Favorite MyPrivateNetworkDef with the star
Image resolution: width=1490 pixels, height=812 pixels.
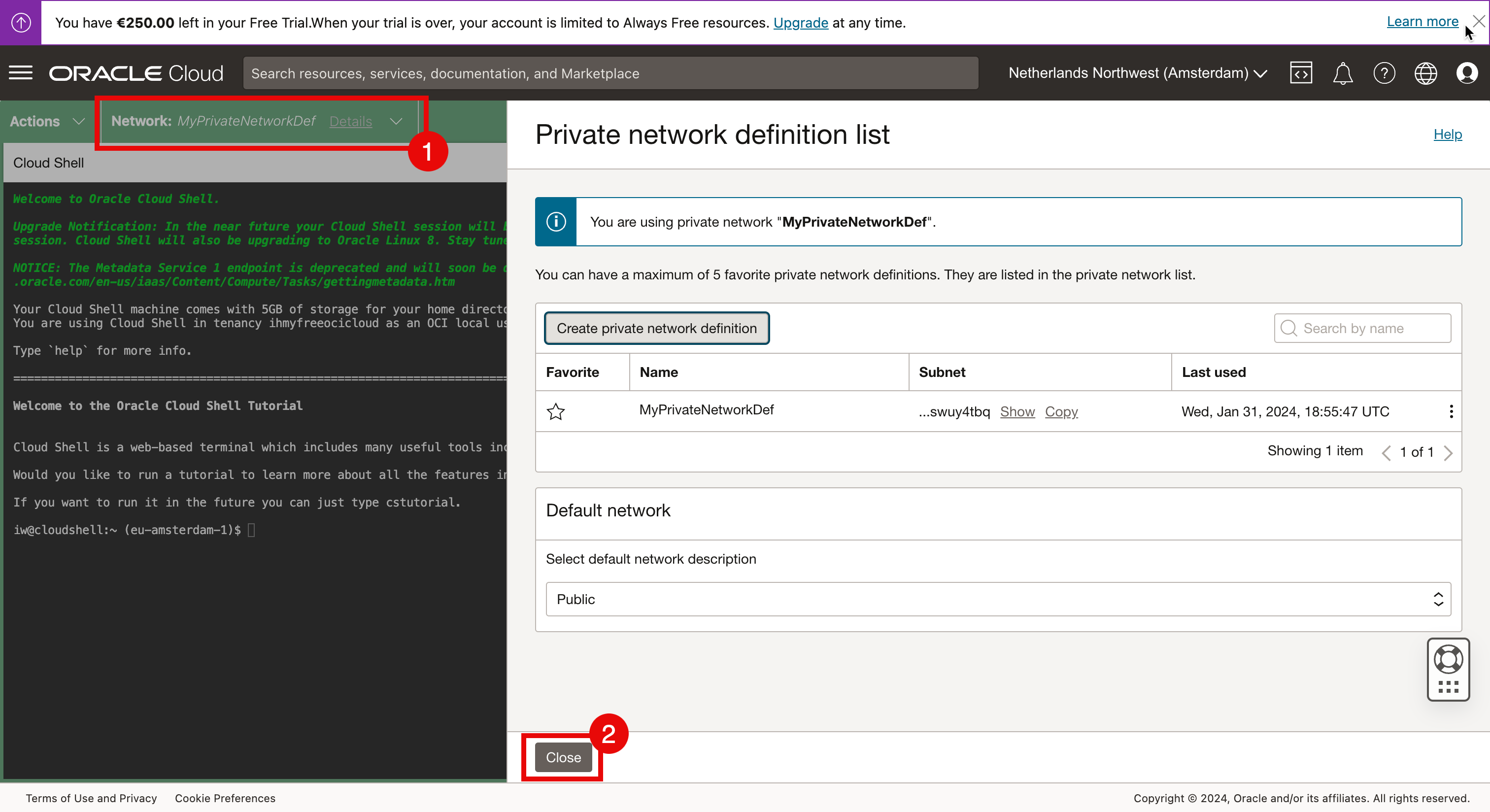point(555,411)
